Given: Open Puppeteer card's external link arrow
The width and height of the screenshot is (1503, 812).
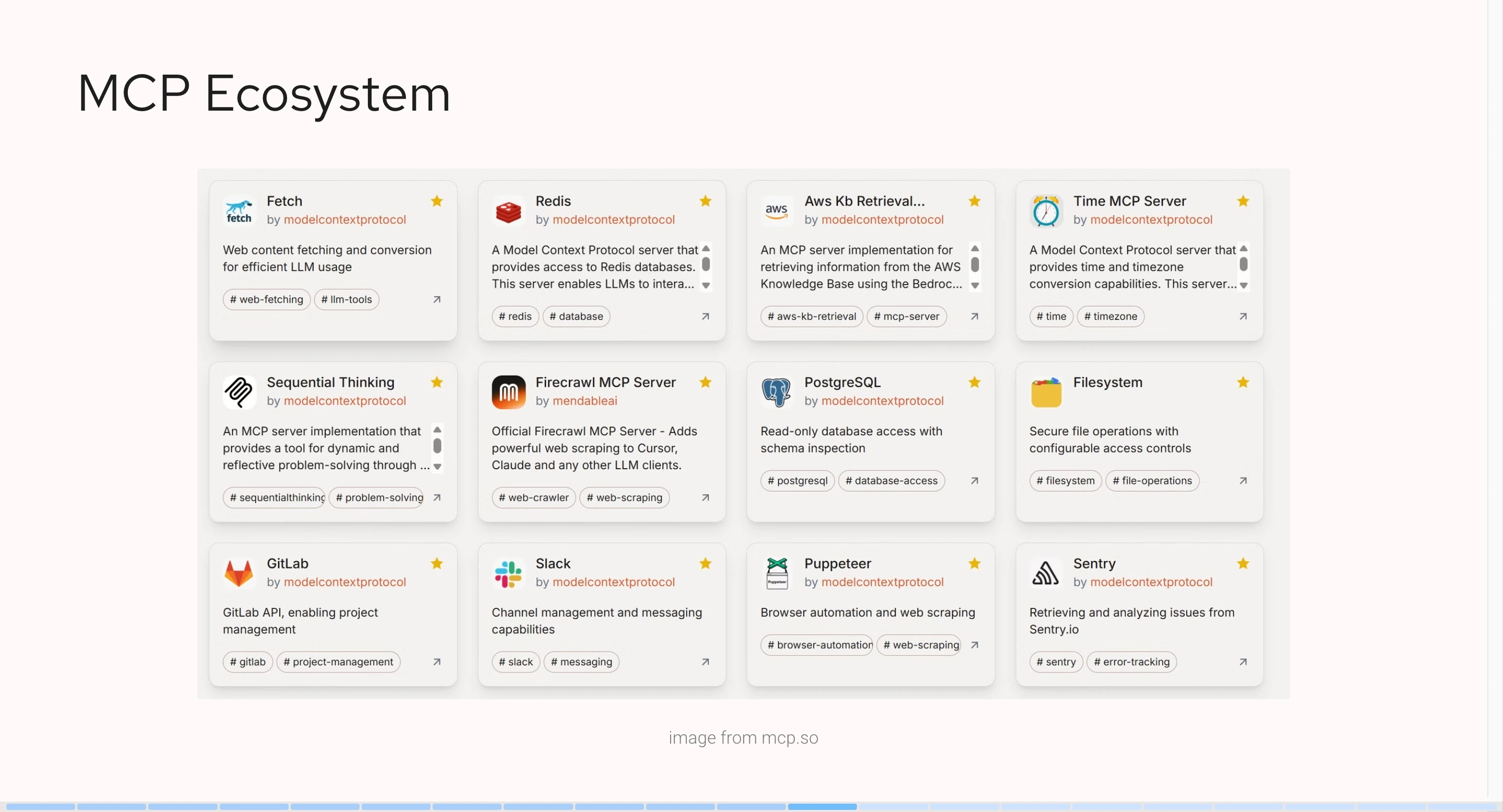Looking at the screenshot, I should [974, 645].
